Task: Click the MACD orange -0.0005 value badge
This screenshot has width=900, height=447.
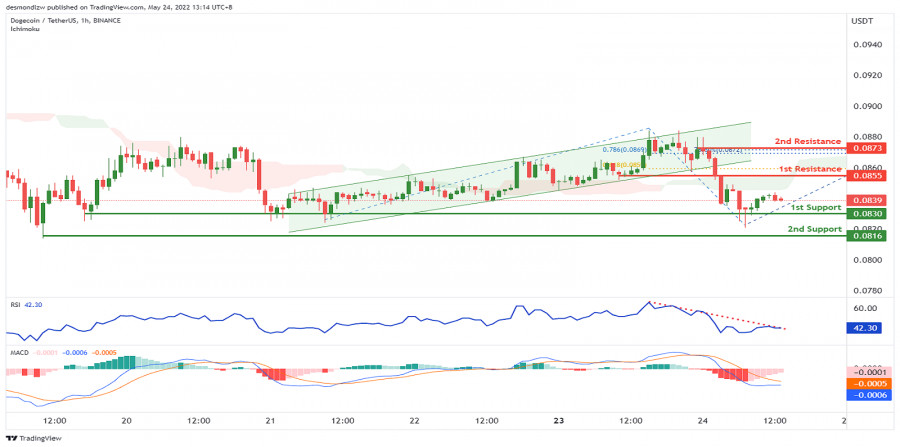Action: [870, 383]
